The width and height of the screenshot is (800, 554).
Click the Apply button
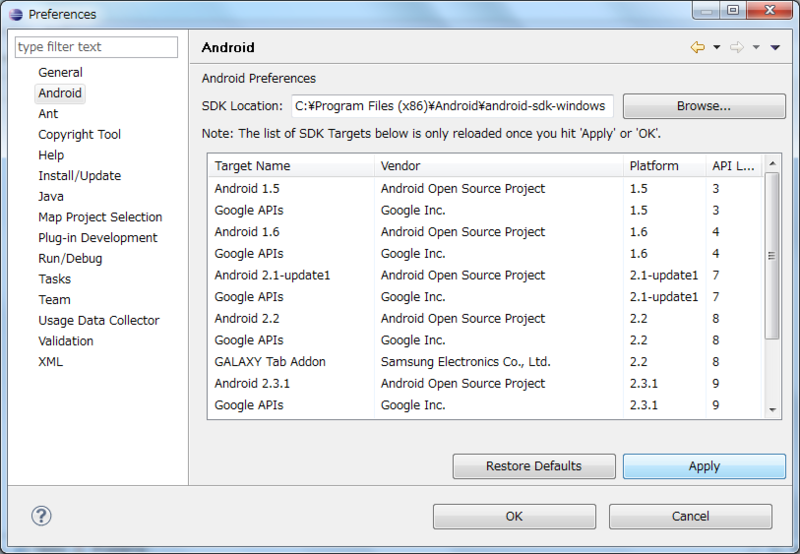[704, 466]
